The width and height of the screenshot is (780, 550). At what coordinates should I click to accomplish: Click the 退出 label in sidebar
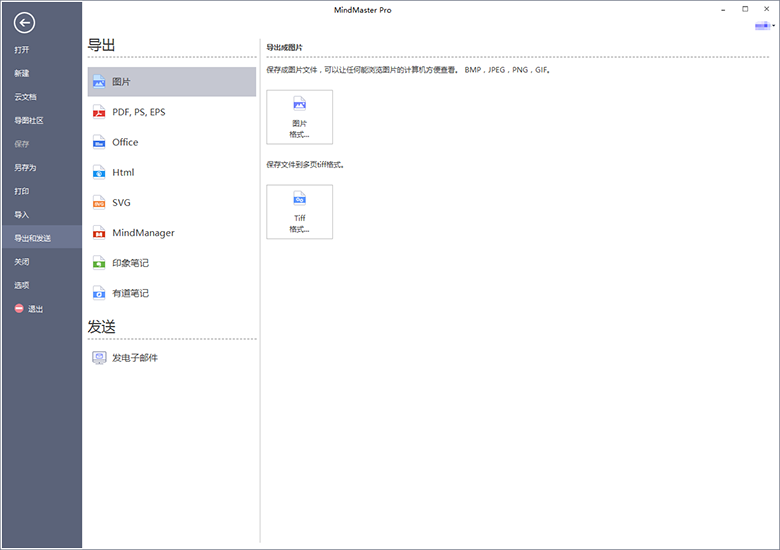coord(35,309)
